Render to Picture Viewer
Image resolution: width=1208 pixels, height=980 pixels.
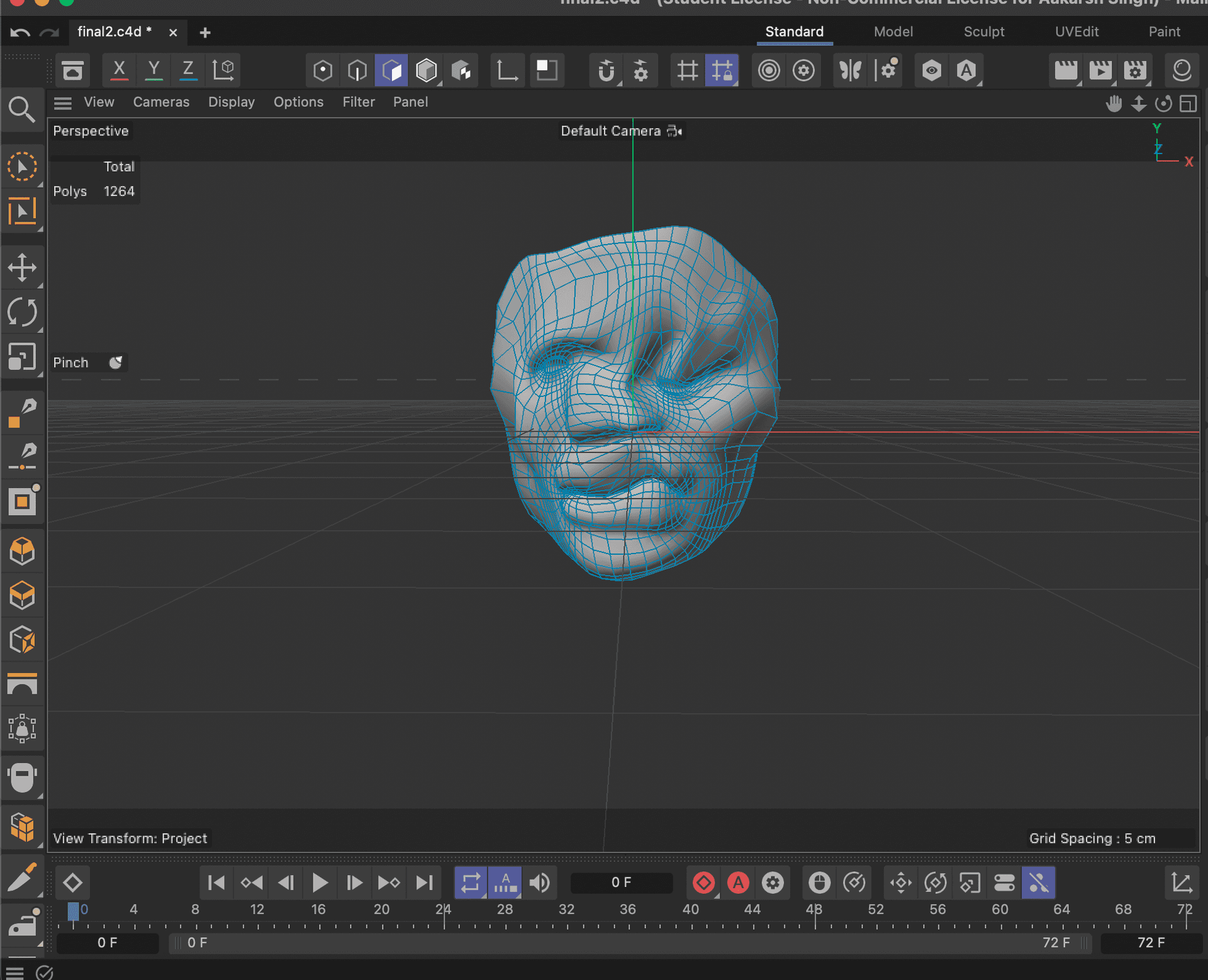pos(1100,70)
